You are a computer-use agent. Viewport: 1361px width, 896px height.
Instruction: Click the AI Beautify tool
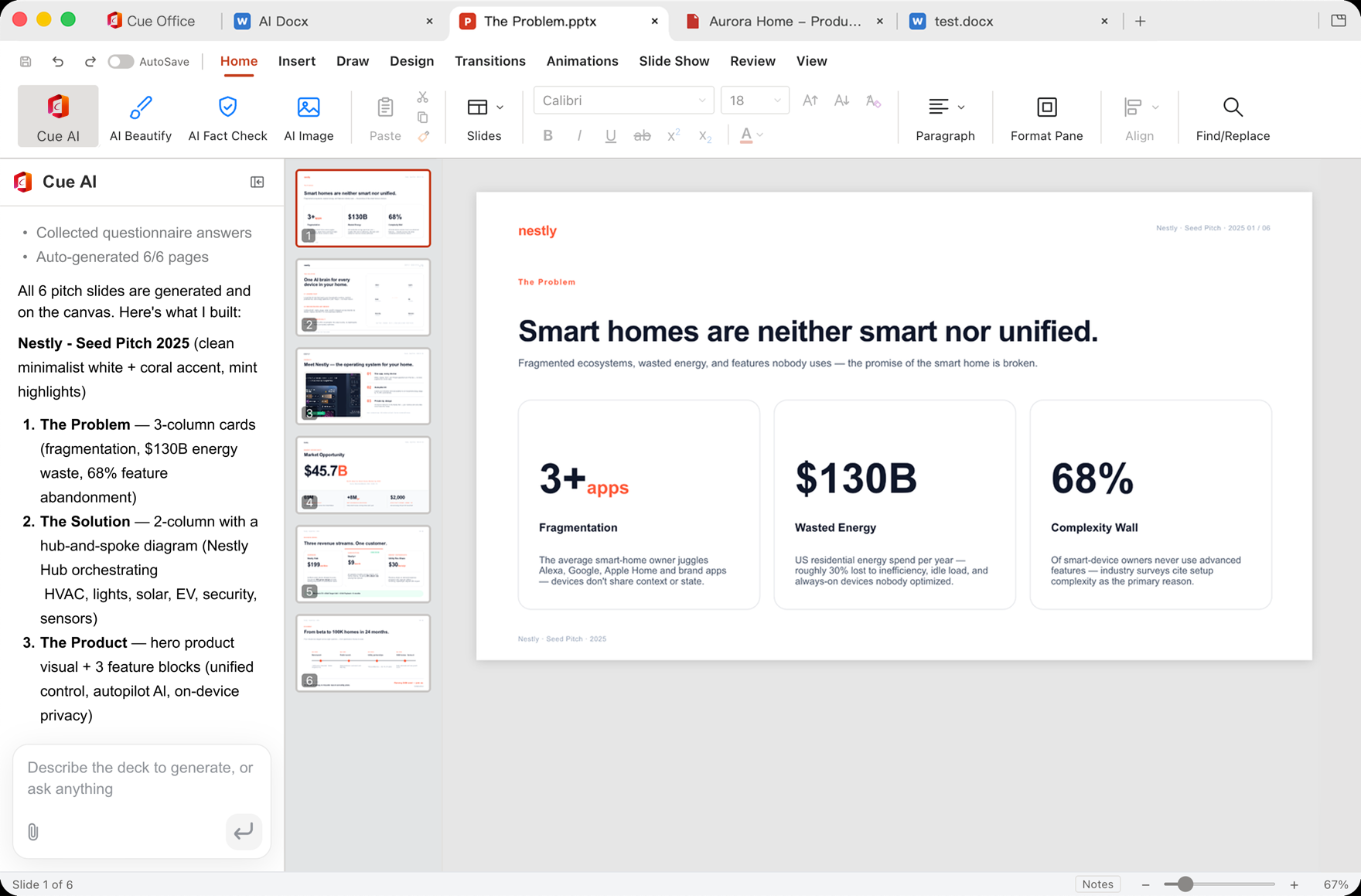click(x=140, y=116)
